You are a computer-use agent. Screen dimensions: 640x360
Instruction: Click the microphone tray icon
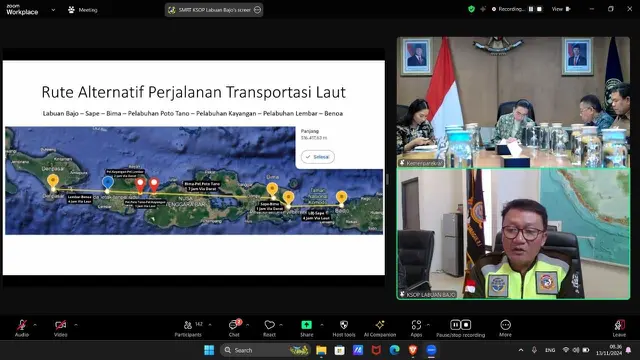click(x=534, y=350)
